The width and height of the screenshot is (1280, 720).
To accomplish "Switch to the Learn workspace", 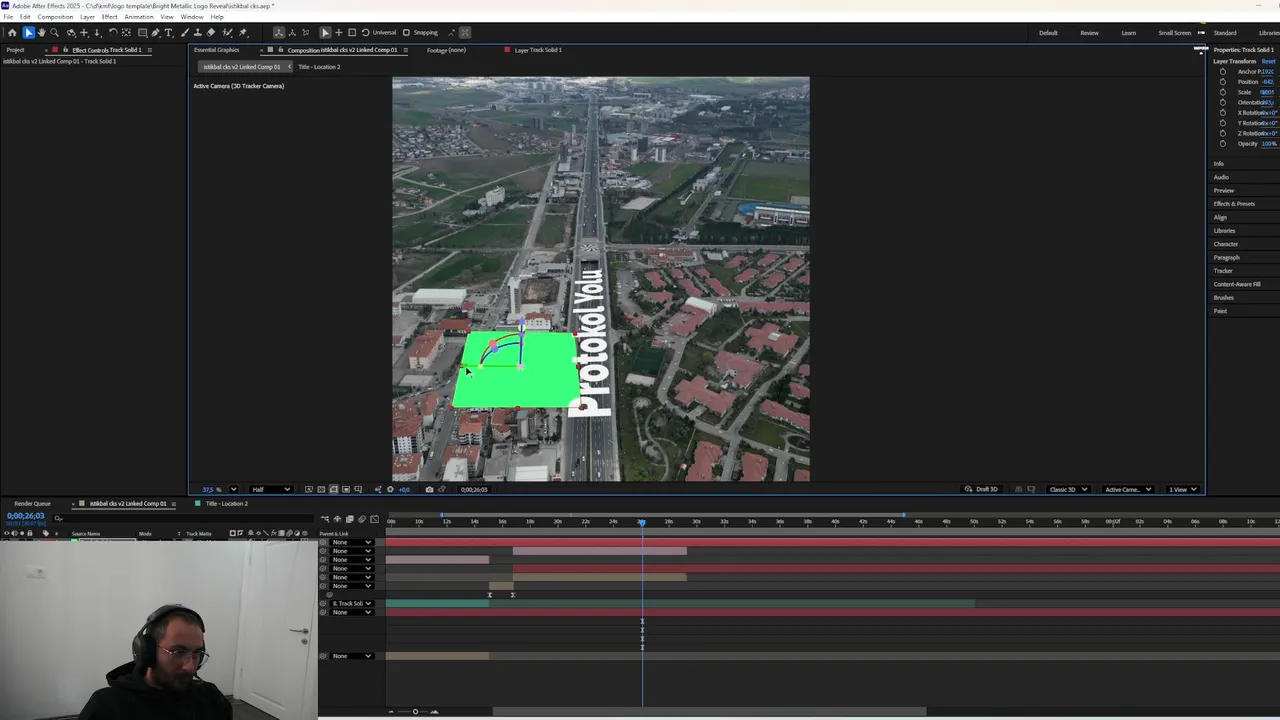I will click(1128, 33).
